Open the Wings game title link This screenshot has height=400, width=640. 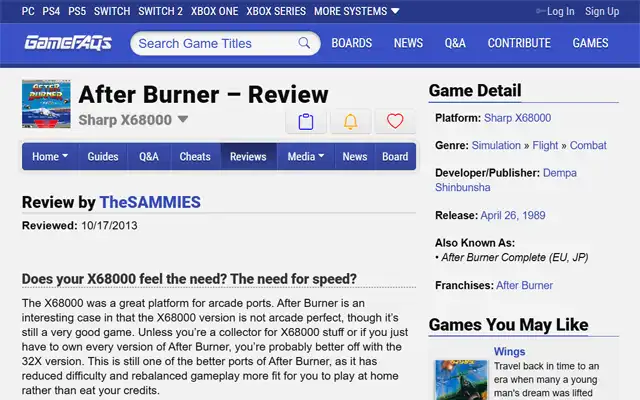509,351
